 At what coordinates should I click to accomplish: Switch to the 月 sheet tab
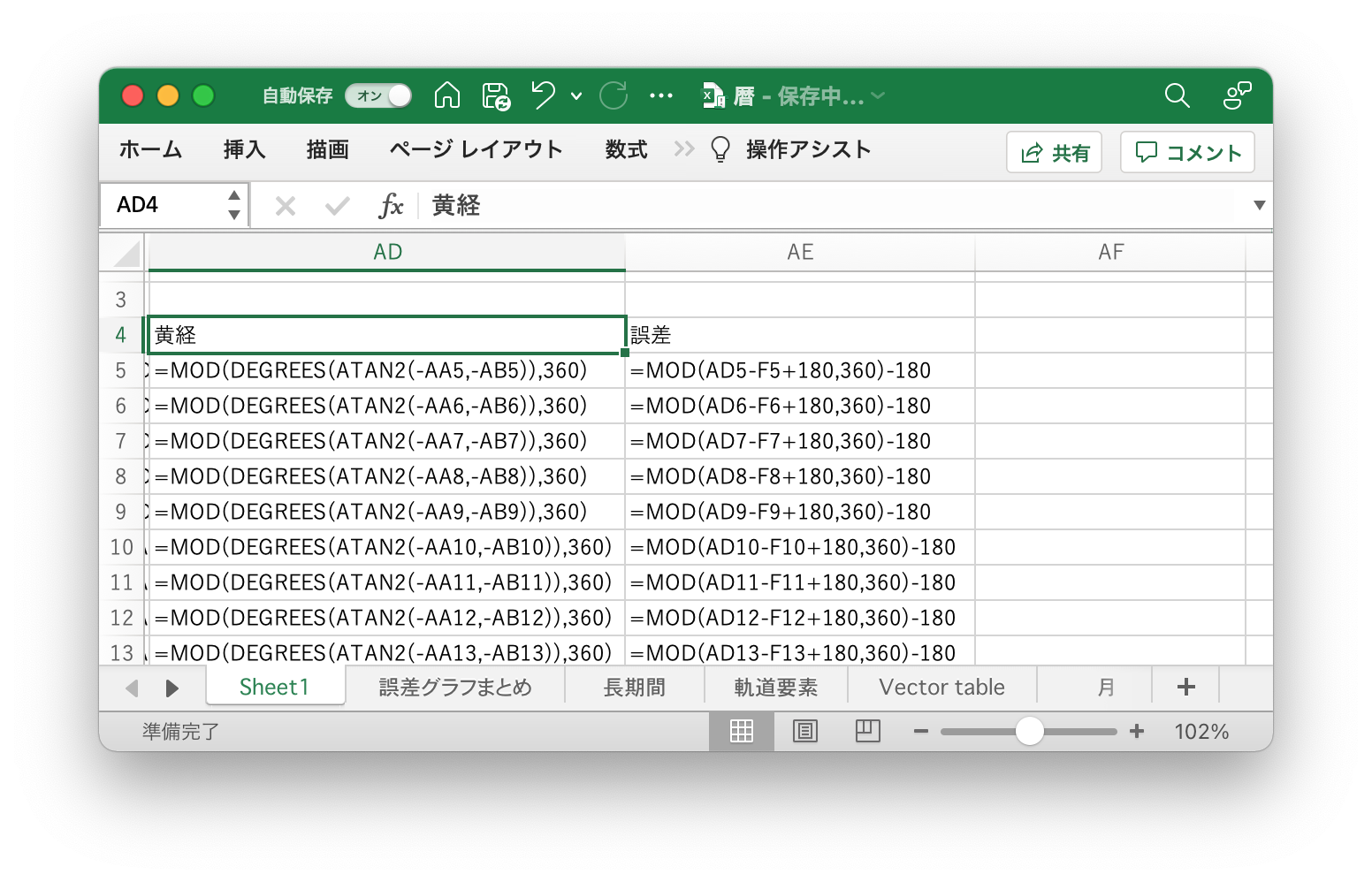coord(1105,688)
